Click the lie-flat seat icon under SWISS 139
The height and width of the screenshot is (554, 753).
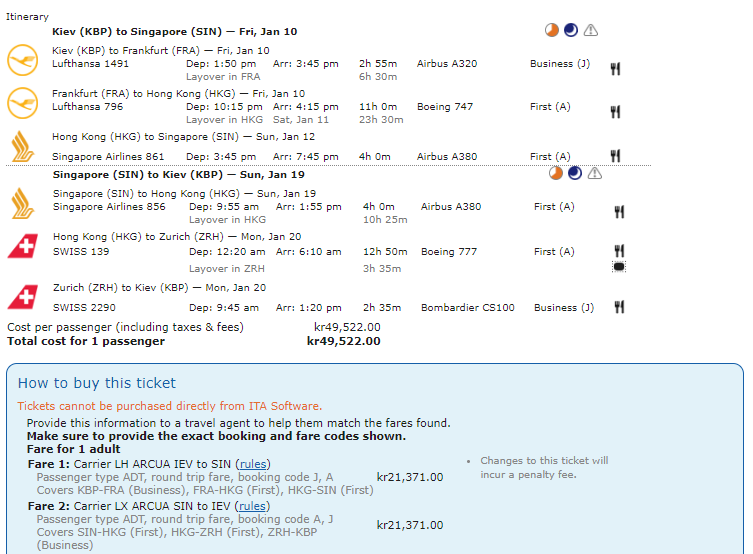pos(619,267)
